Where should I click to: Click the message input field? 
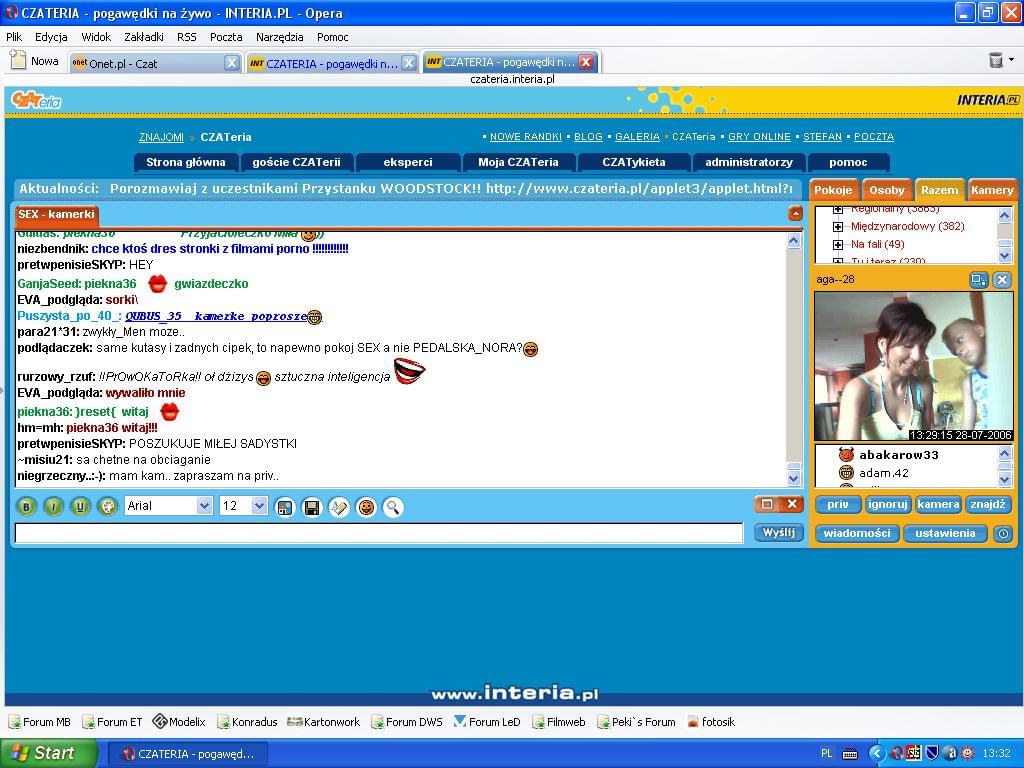click(379, 533)
